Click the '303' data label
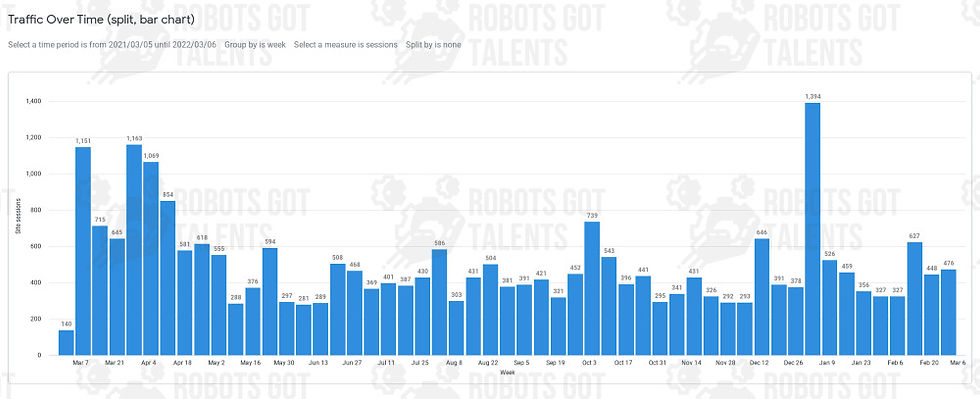 coord(456,295)
